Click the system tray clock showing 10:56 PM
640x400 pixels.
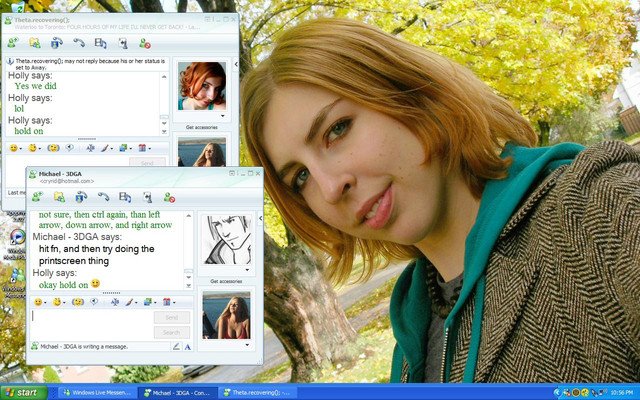(622, 393)
